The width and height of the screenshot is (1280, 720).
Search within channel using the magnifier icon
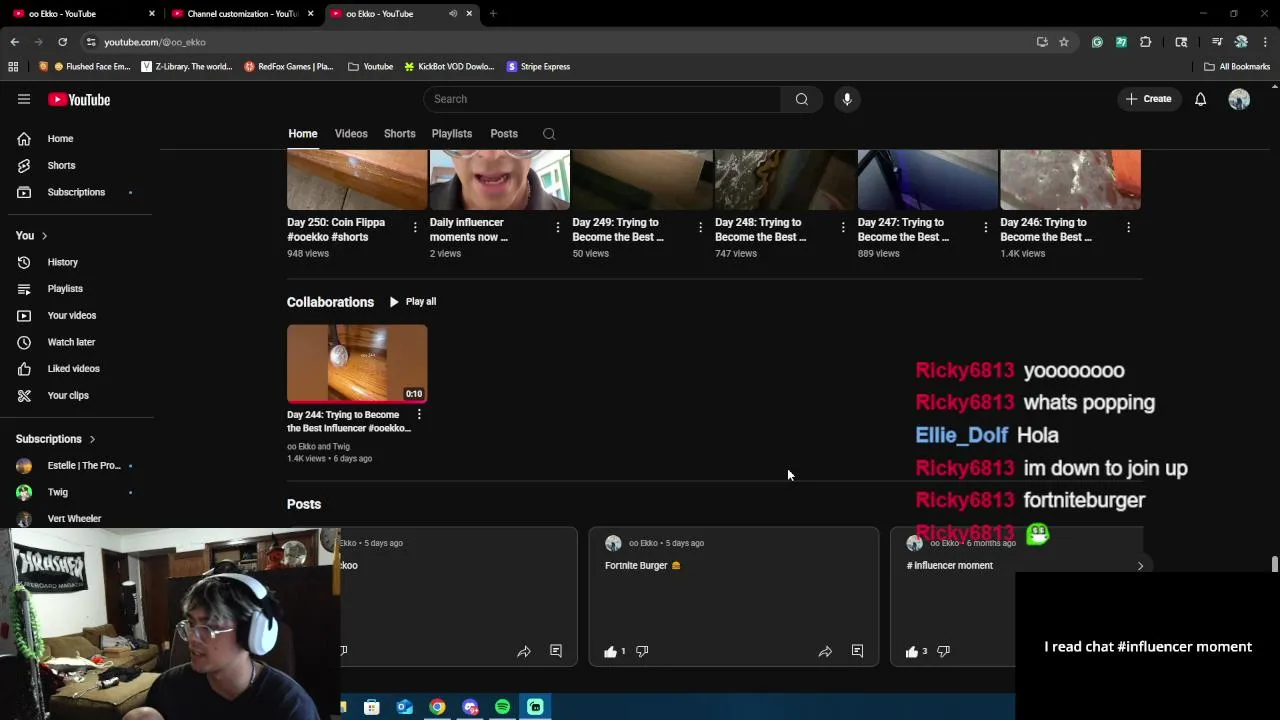click(549, 134)
